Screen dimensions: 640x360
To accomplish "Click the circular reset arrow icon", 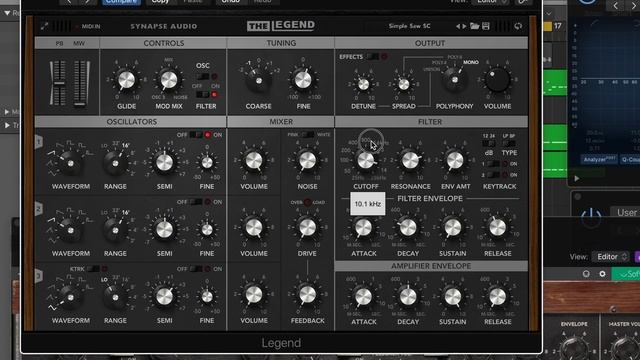I will [518, 26].
